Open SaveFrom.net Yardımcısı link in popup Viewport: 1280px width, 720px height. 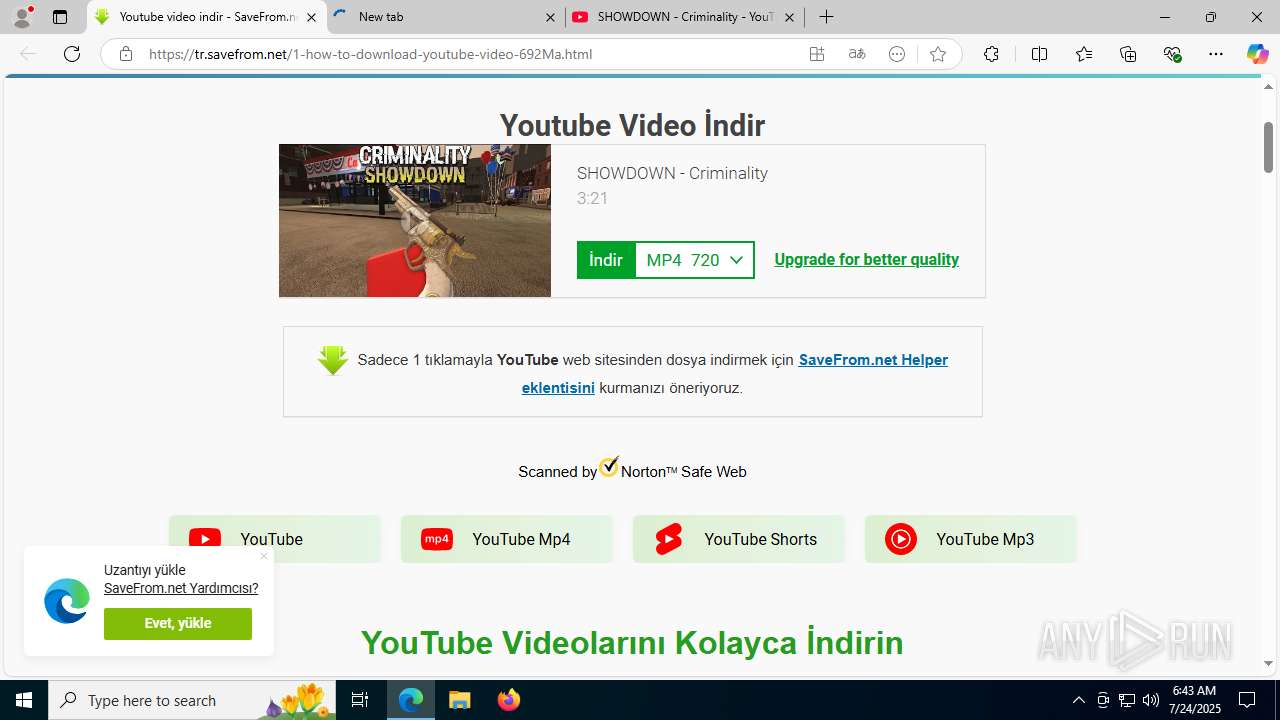pyautogui.click(x=181, y=588)
